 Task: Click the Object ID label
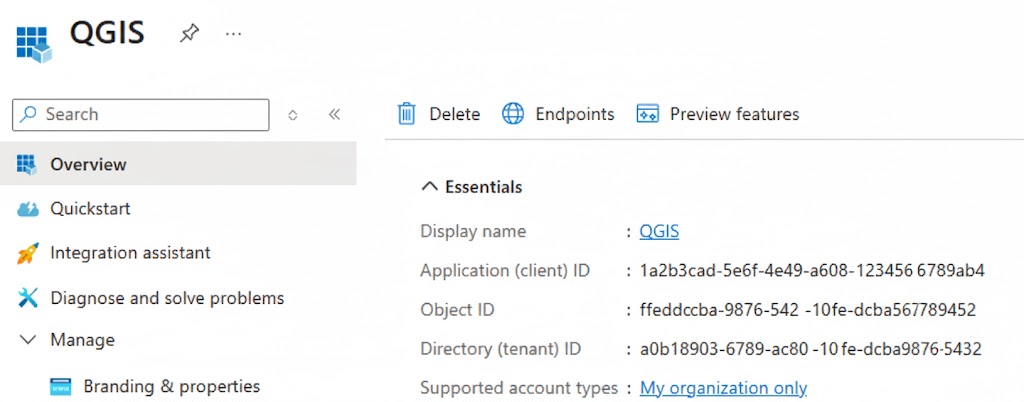tap(457, 310)
